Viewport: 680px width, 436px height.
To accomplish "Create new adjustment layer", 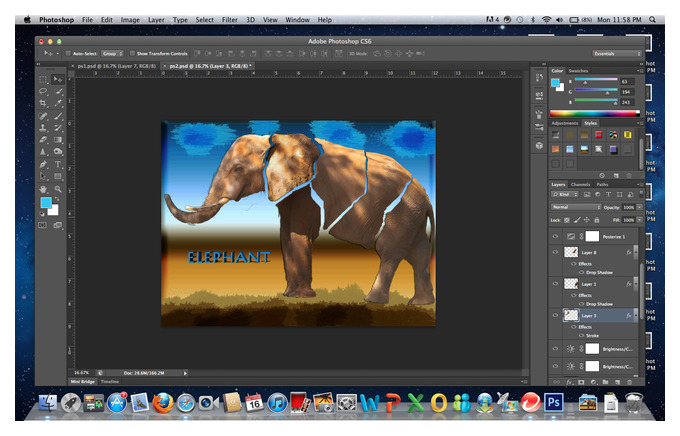I will click(593, 382).
